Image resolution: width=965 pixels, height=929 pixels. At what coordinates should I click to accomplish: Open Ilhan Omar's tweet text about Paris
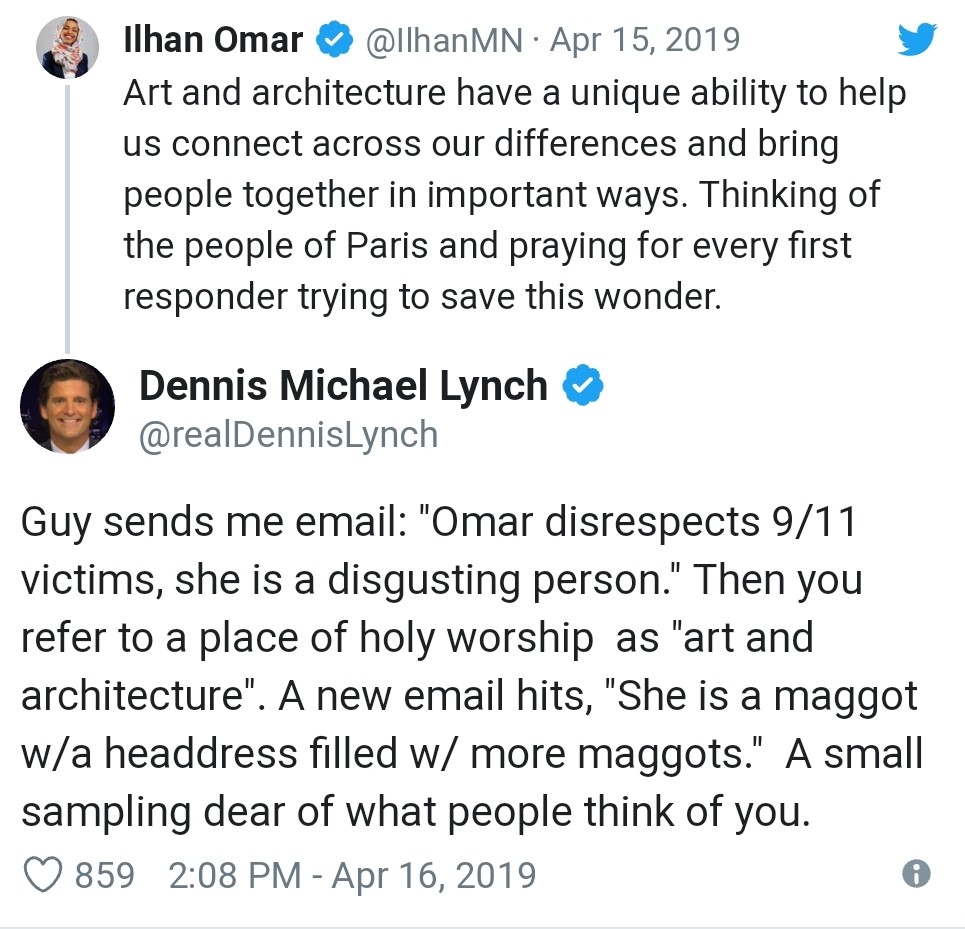(515, 194)
